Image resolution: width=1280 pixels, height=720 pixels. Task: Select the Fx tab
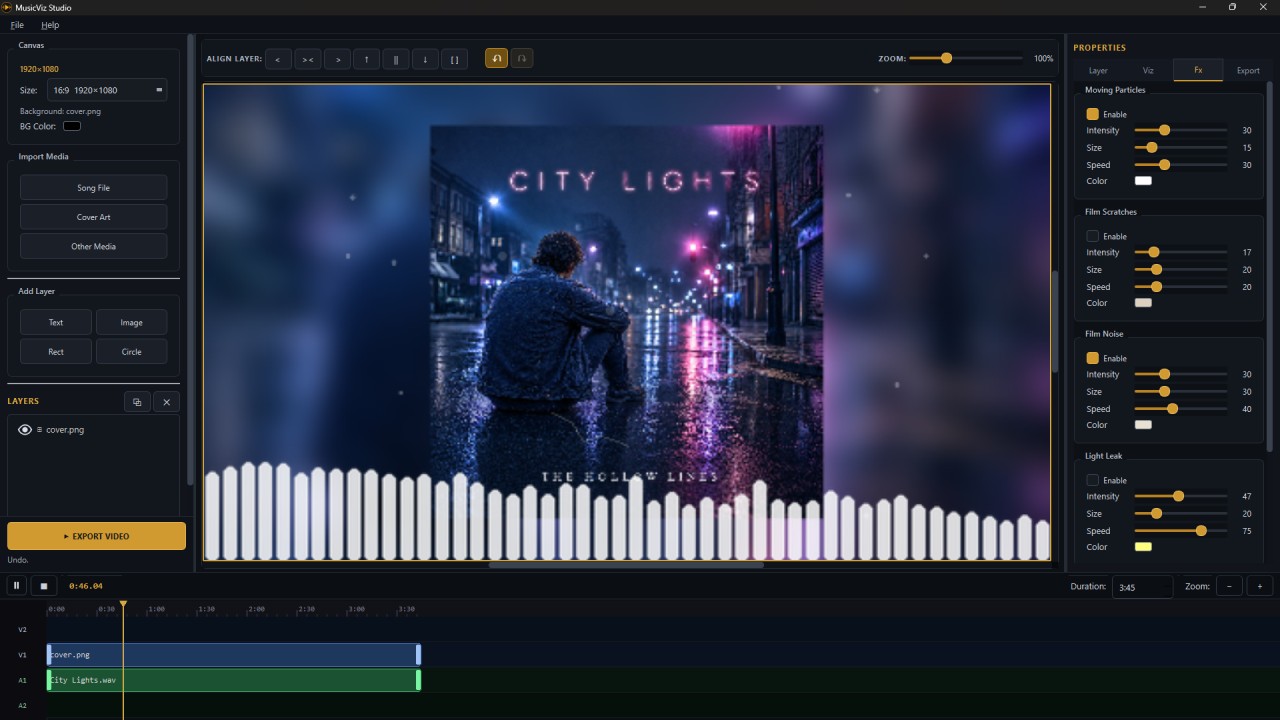click(1198, 71)
